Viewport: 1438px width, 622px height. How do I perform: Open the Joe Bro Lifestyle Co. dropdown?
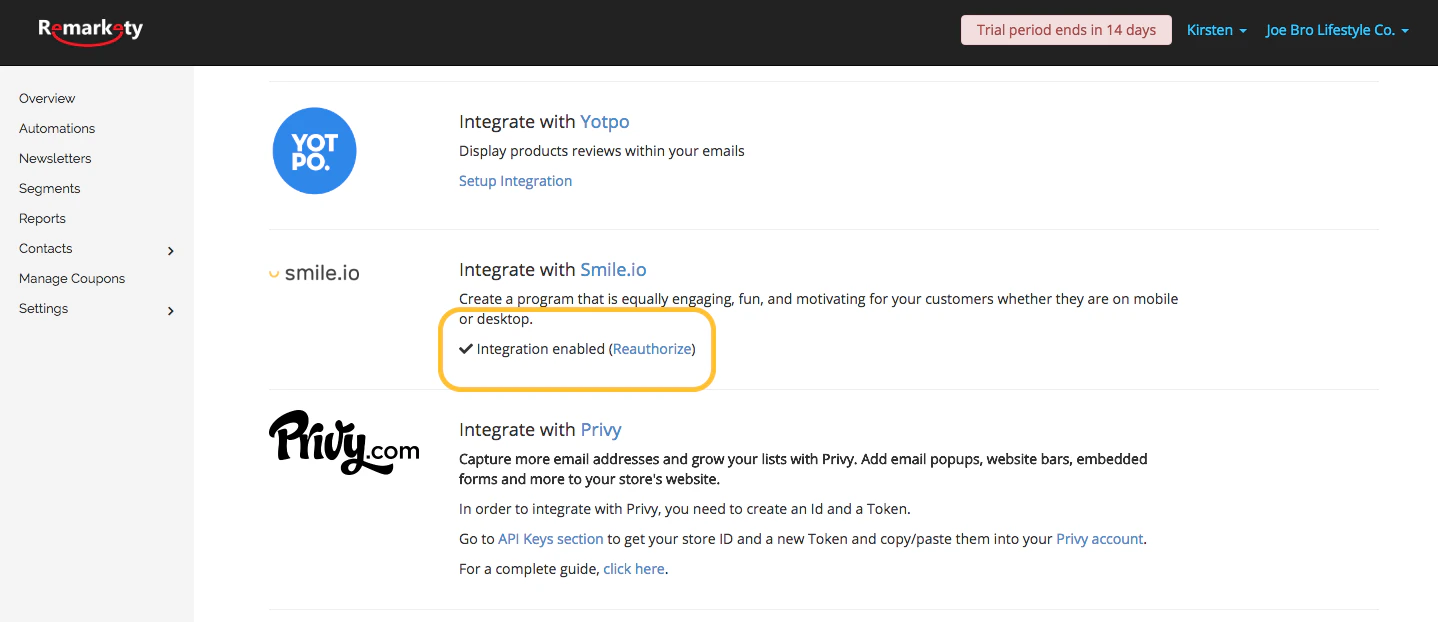click(x=1337, y=30)
